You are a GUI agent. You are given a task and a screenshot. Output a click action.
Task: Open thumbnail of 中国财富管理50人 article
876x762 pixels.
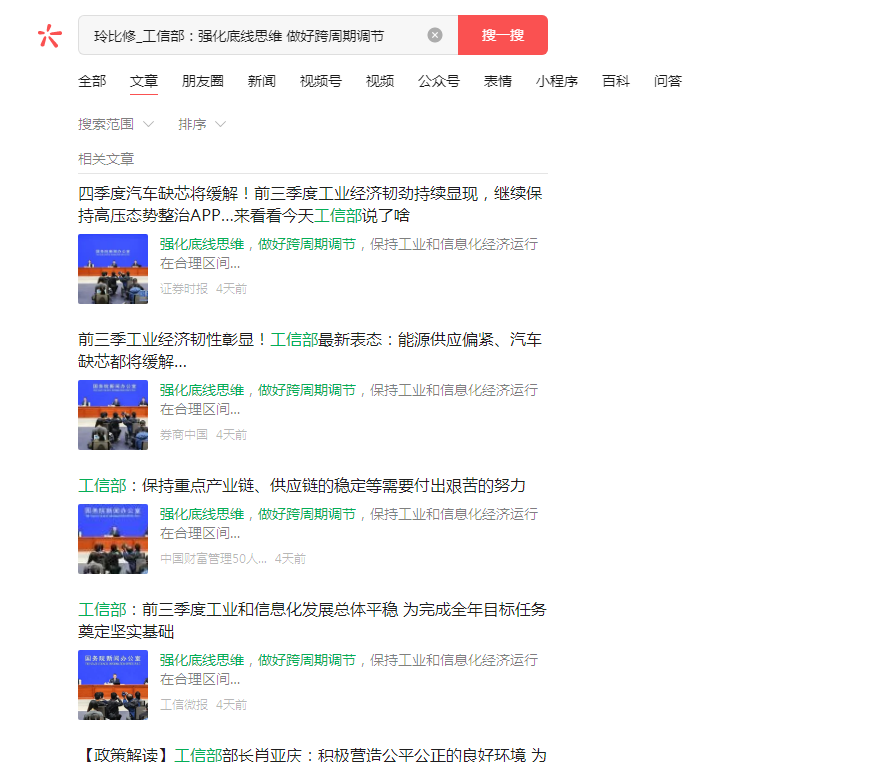[x=113, y=539]
